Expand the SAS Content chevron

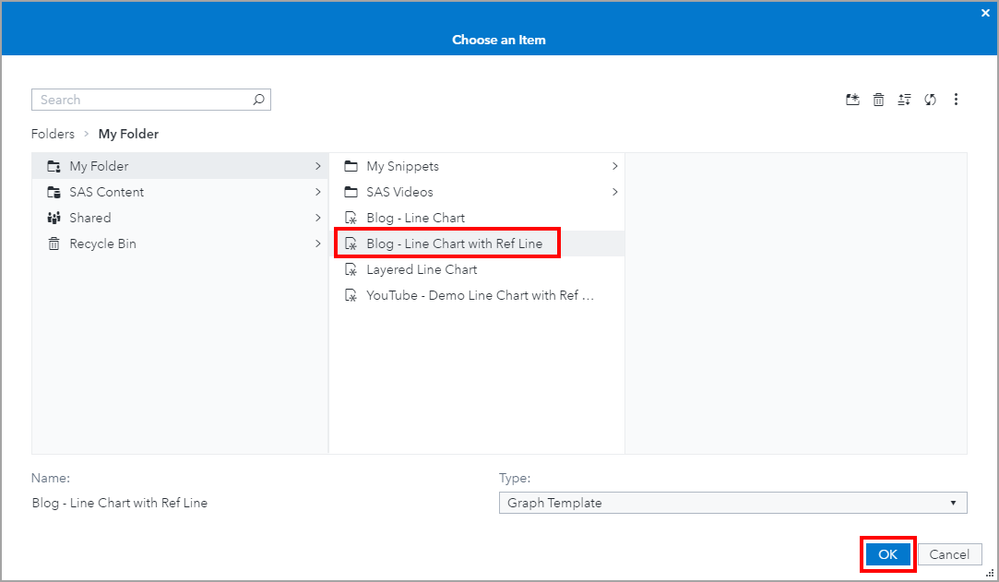(x=318, y=192)
